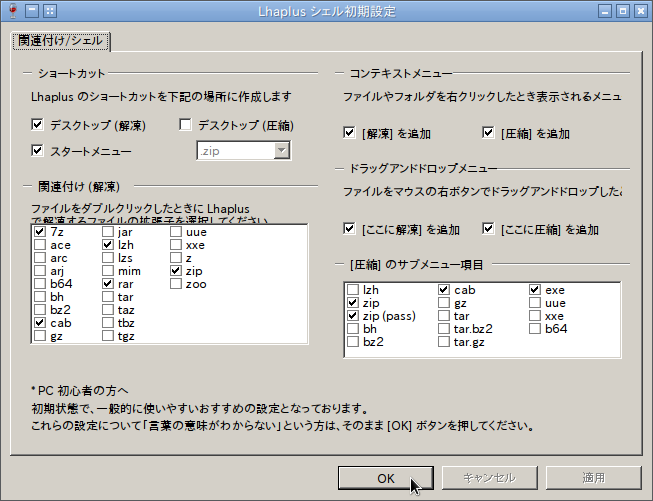Check mim in association list
Viewport: 653px width, 501px height.
pyautogui.click(x=108, y=271)
